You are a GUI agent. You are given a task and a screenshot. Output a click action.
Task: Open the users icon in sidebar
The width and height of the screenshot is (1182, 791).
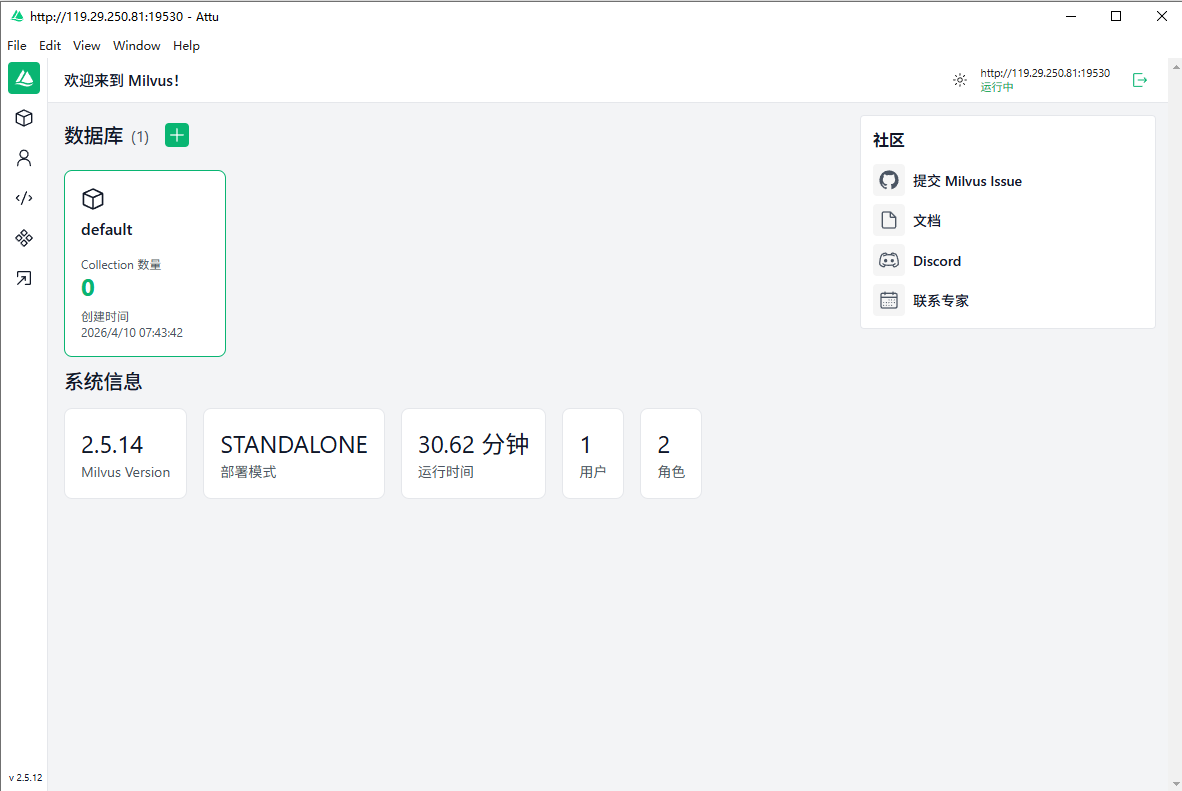tap(24, 158)
